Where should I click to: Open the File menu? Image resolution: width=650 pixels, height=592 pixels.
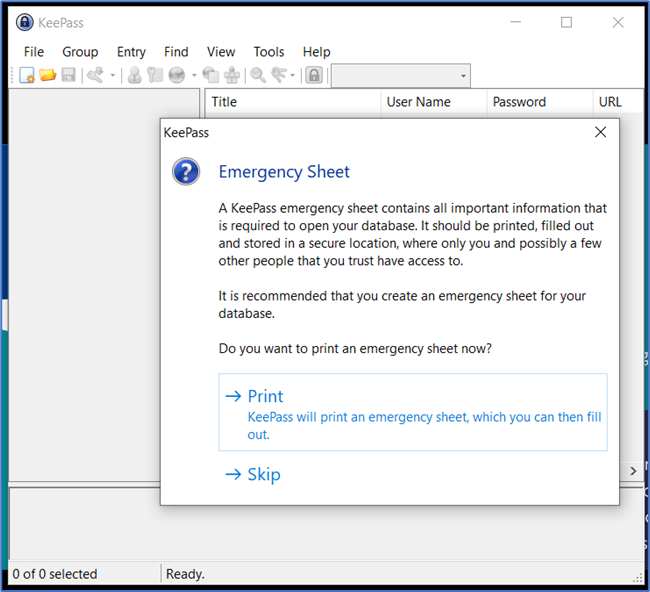click(34, 52)
